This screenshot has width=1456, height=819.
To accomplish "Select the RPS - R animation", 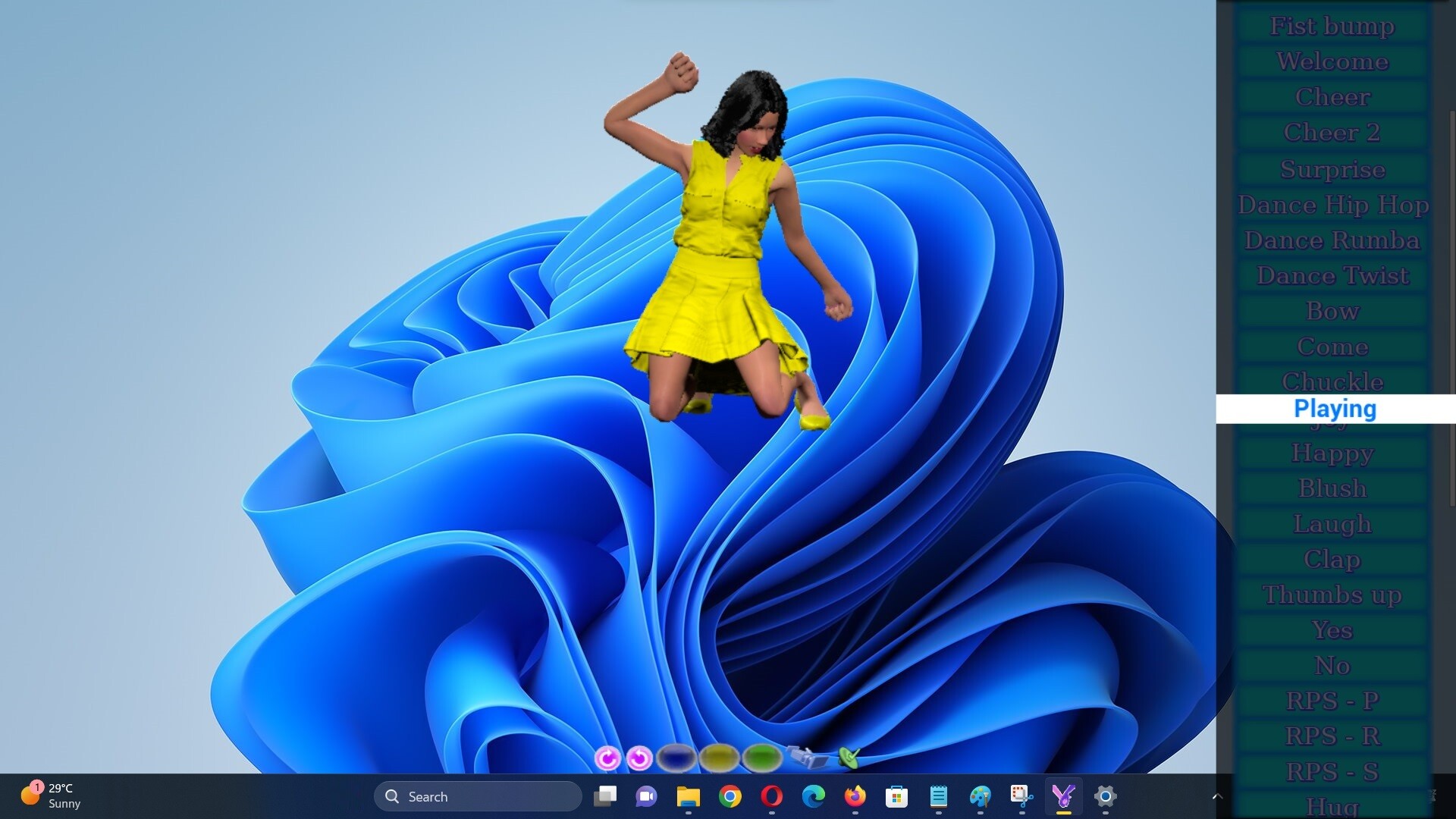I will point(1332,736).
